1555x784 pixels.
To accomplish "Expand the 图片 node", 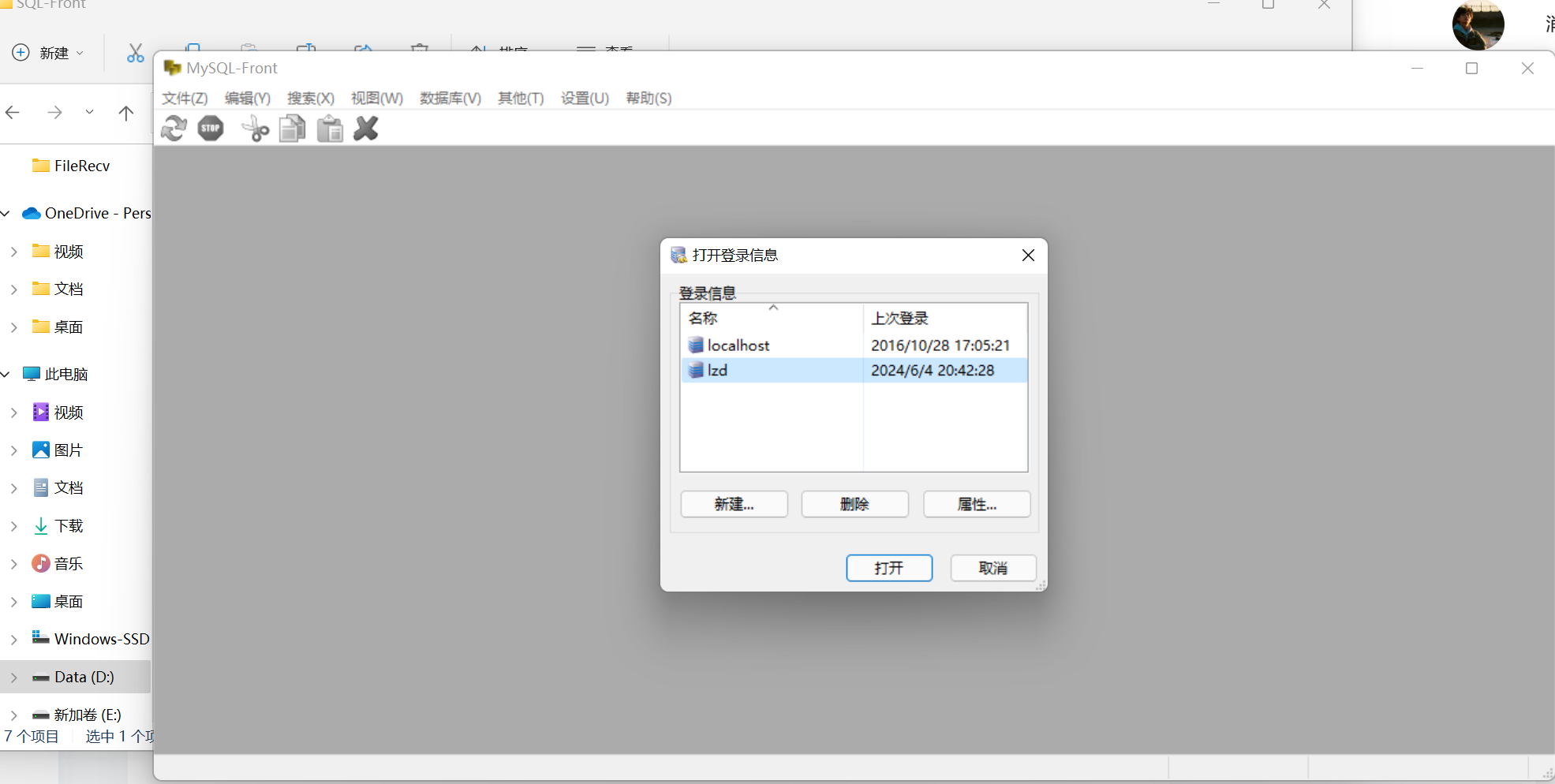I will [14, 450].
